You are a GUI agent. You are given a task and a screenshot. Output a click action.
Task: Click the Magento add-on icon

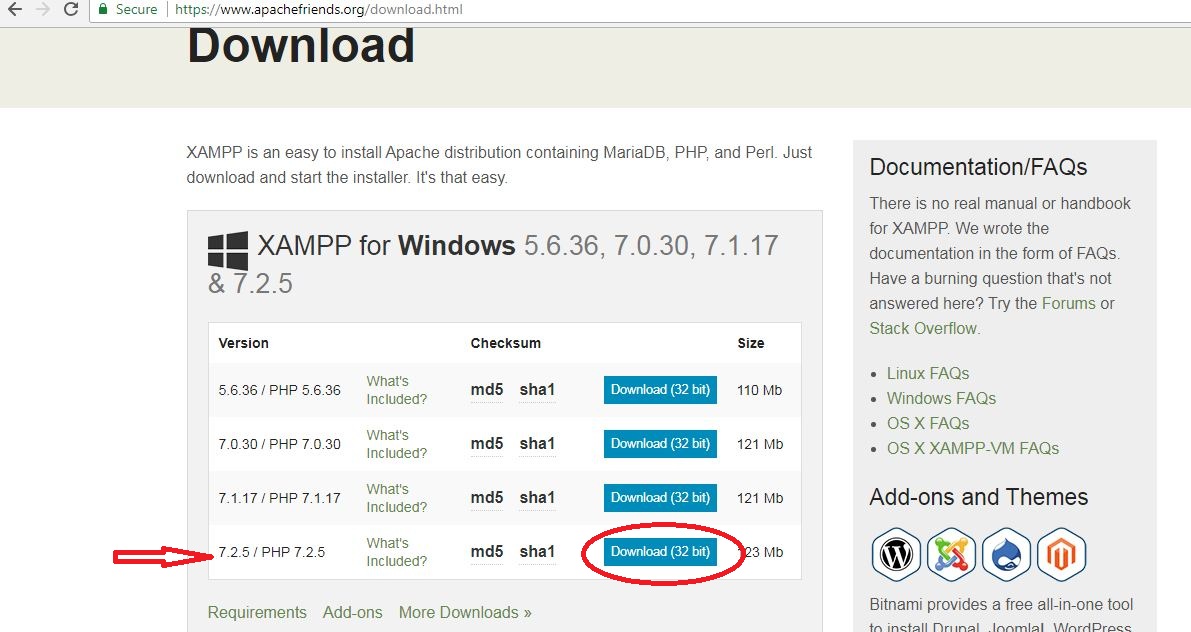[x=1061, y=554]
